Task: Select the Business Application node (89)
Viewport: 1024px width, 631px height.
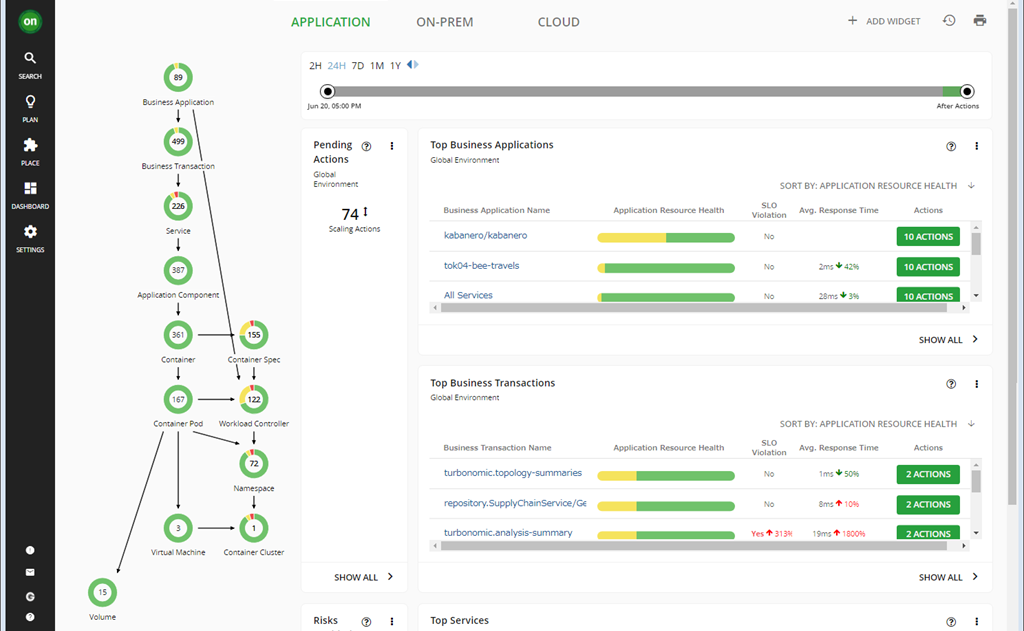Action: [178, 77]
